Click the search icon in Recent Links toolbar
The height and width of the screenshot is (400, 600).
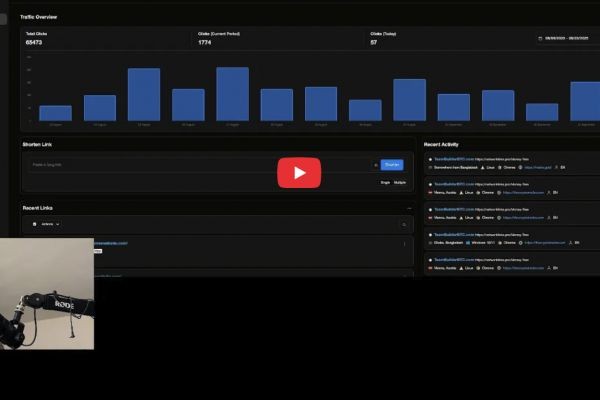(x=404, y=225)
